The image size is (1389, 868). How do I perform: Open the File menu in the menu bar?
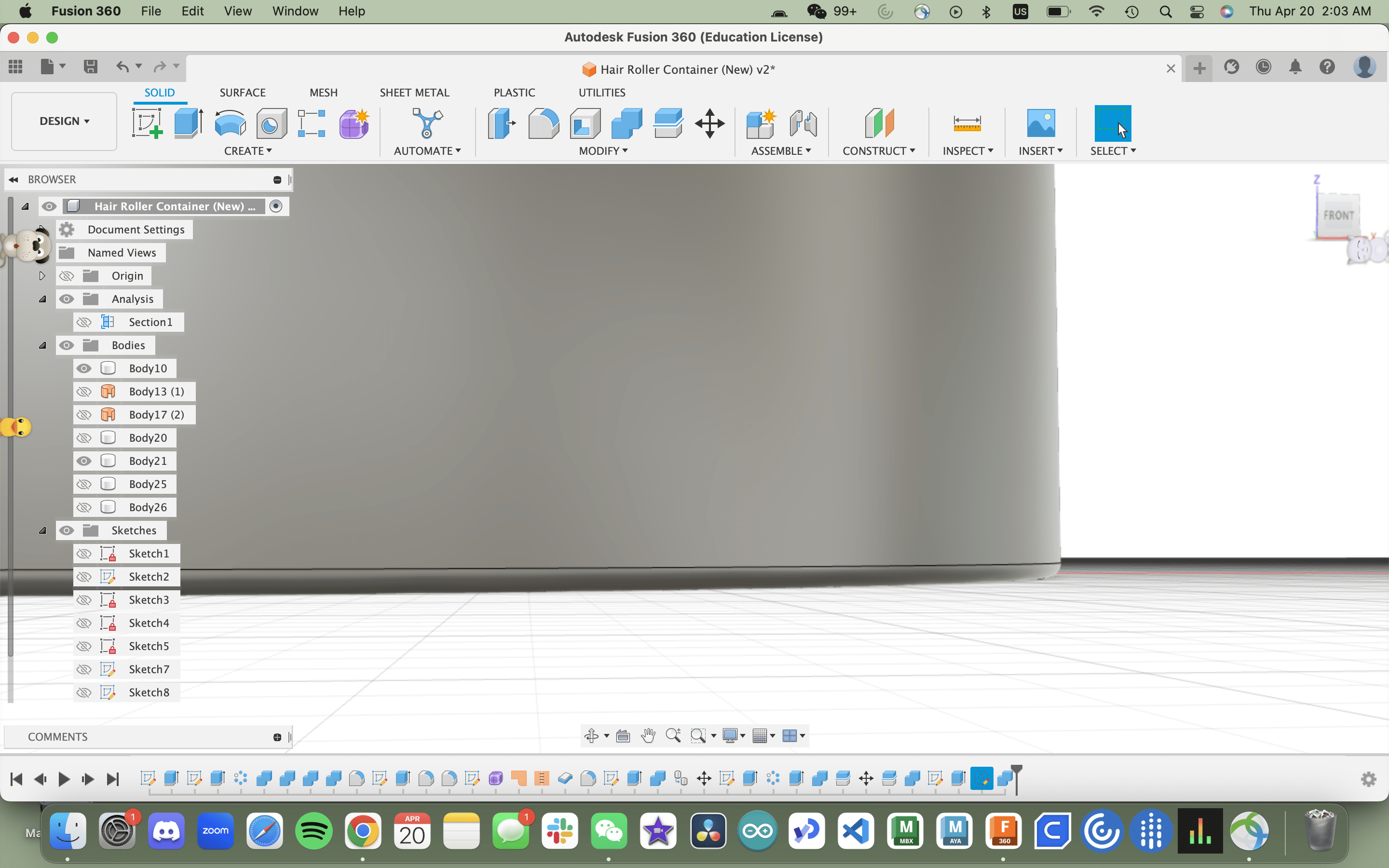[150, 11]
